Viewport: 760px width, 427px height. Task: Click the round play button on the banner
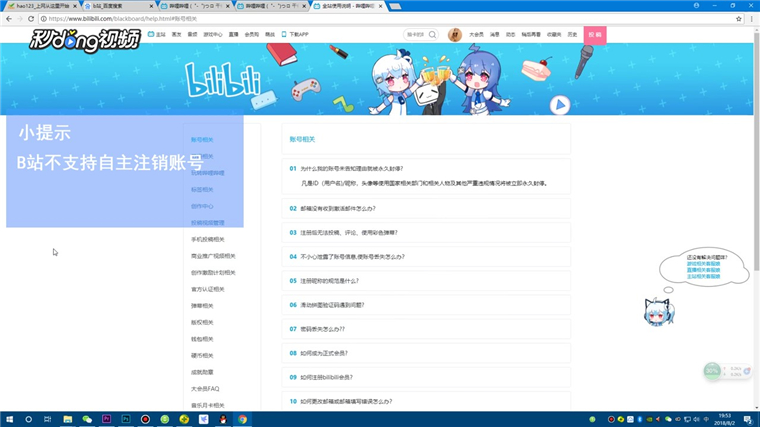coord(560,105)
